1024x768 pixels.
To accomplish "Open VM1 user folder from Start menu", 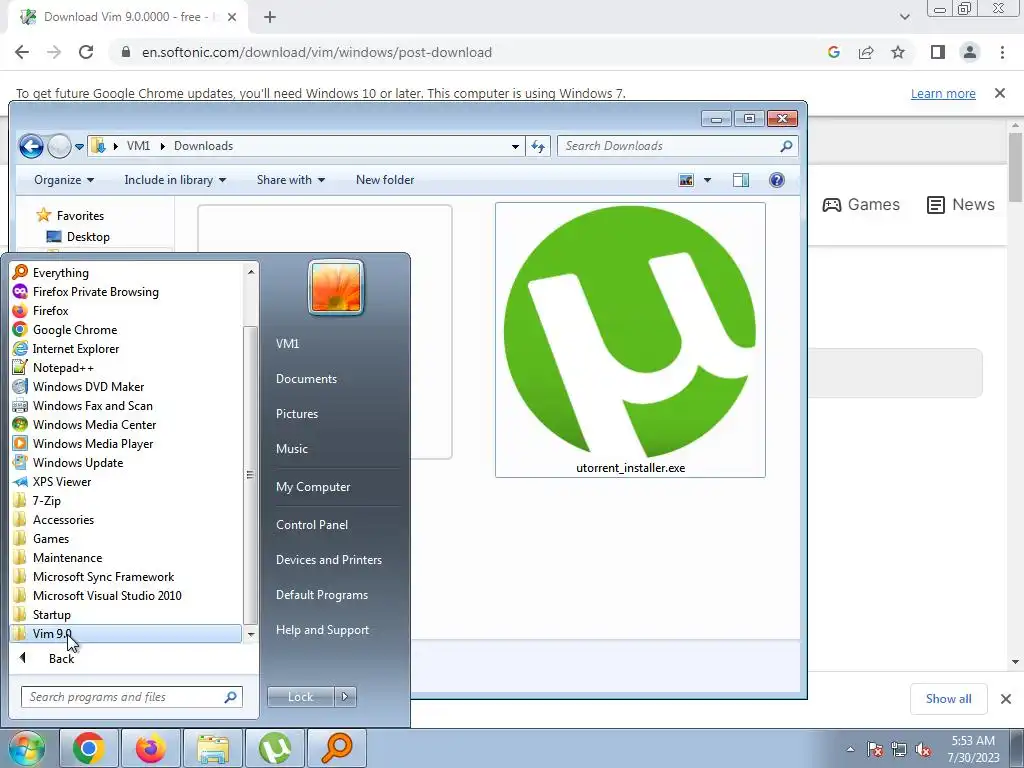I will tap(287, 344).
